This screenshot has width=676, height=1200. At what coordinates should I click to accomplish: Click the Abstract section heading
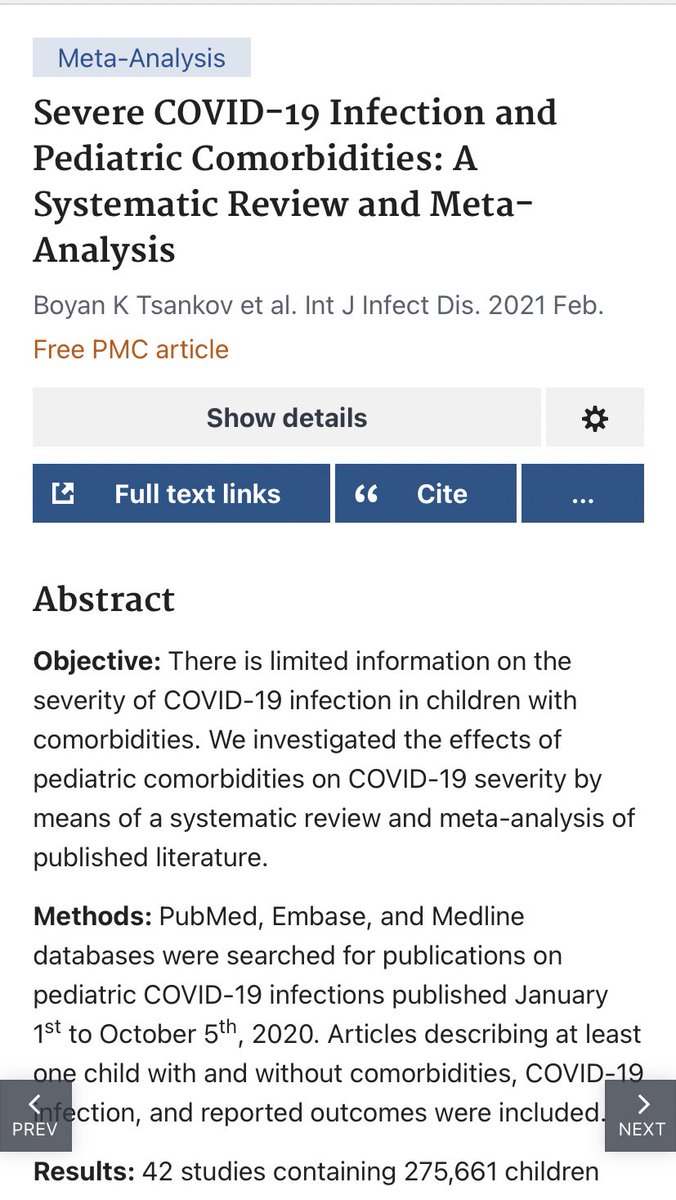[104, 598]
